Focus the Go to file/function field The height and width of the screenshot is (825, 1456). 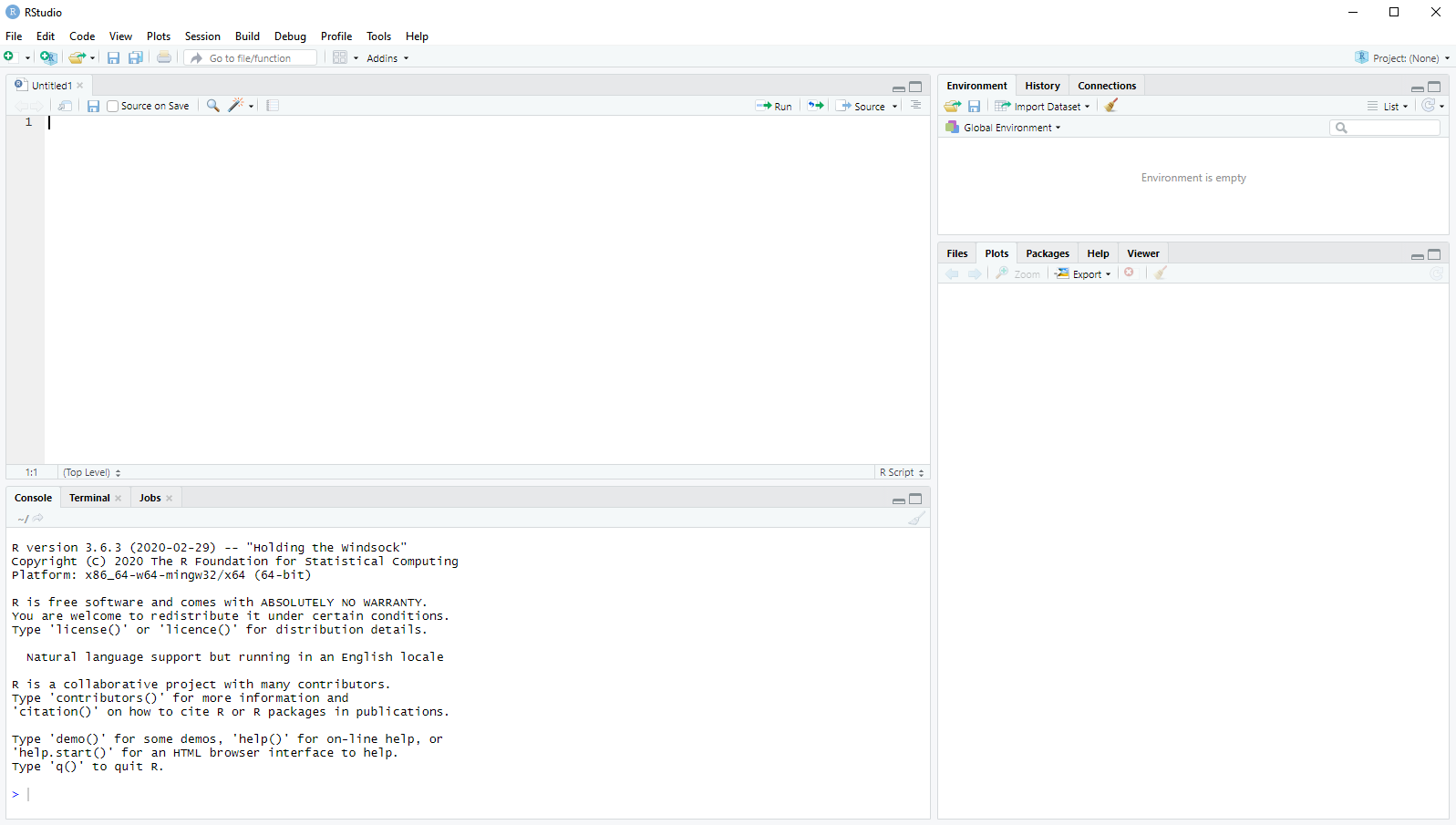tap(251, 57)
